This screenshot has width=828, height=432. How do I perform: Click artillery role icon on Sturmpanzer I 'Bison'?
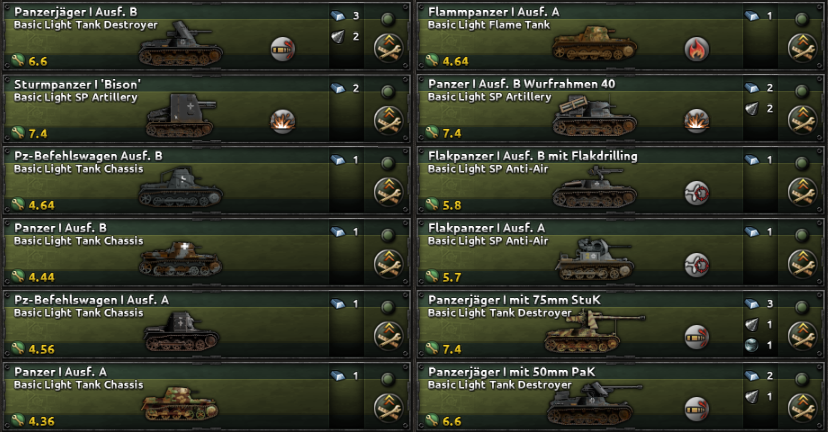point(283,121)
